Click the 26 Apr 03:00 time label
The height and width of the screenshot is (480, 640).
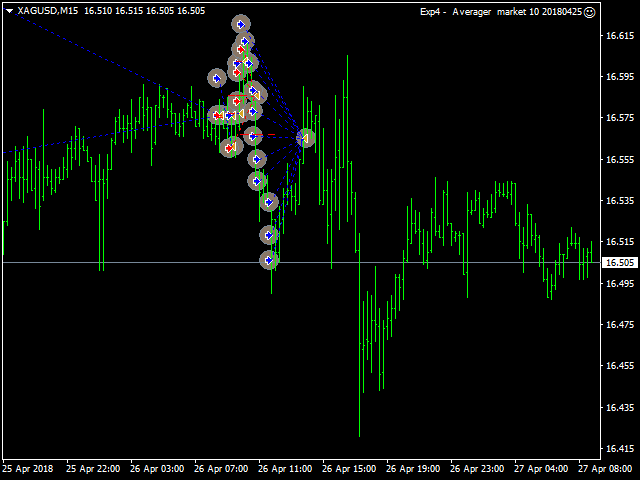point(157,469)
